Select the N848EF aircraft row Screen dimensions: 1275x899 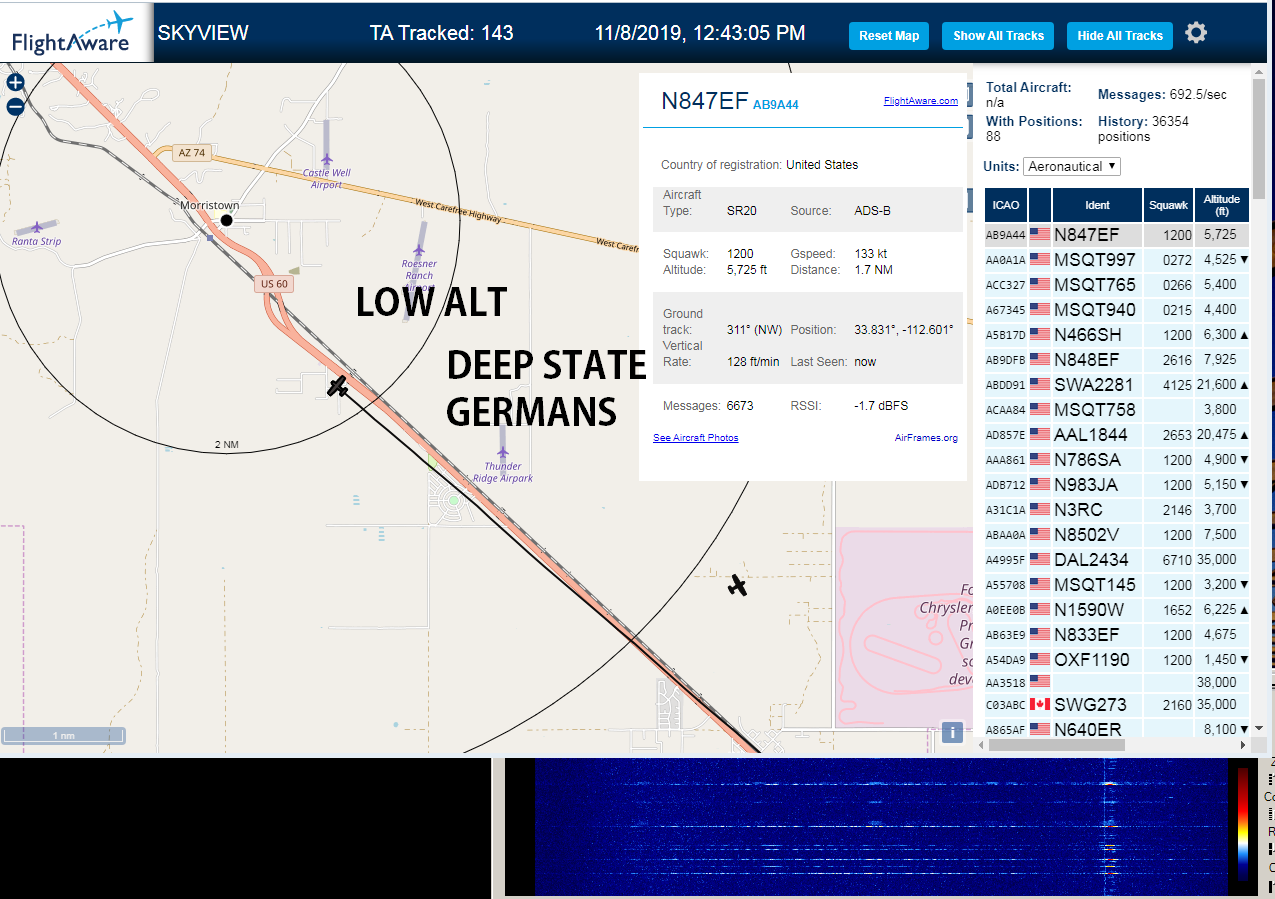1117,360
